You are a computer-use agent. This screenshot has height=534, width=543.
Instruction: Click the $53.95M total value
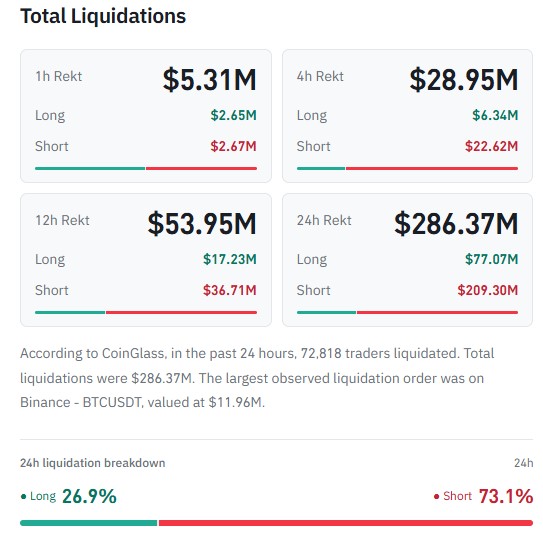(202, 224)
